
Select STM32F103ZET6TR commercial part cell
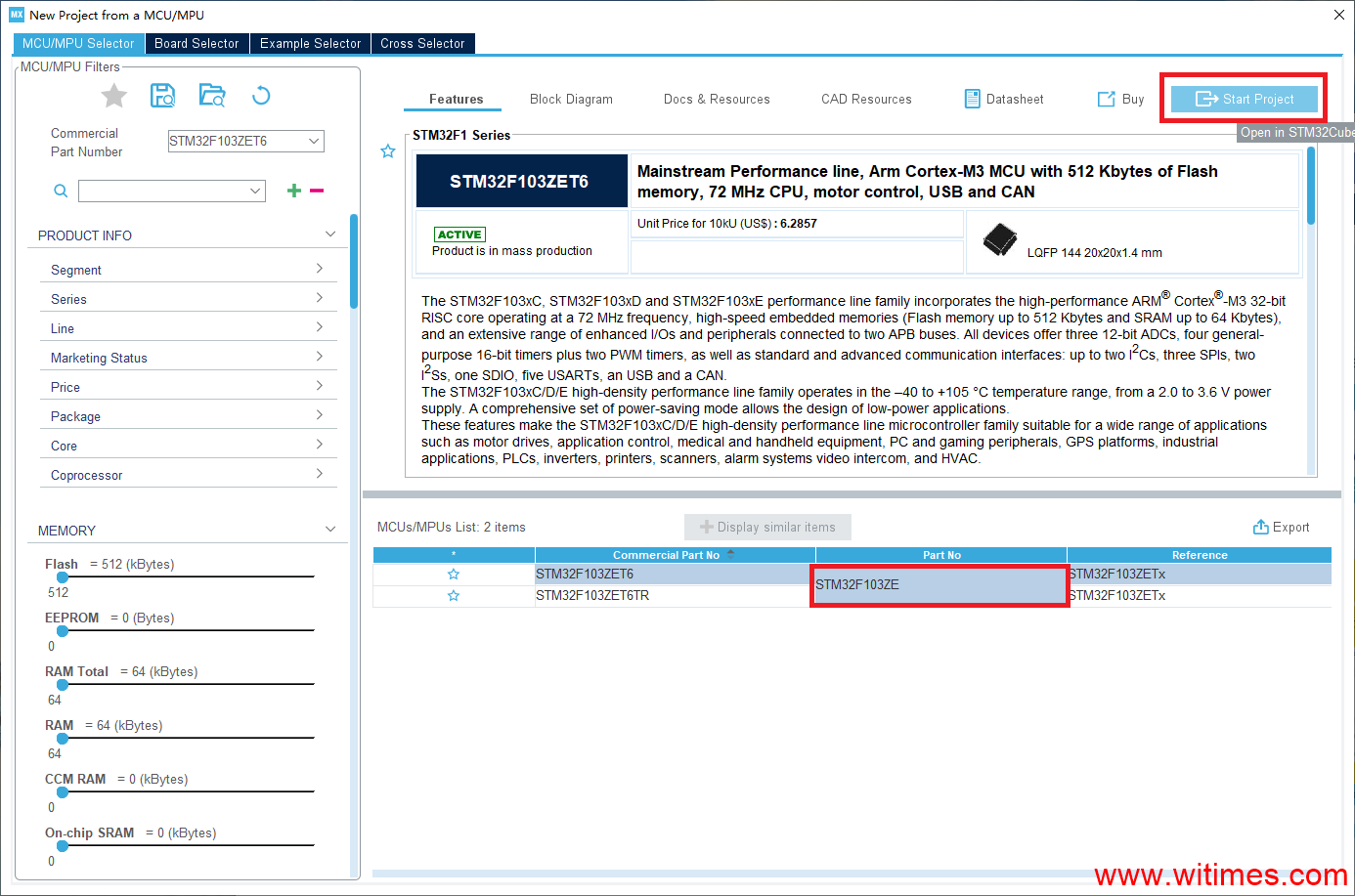tap(673, 596)
